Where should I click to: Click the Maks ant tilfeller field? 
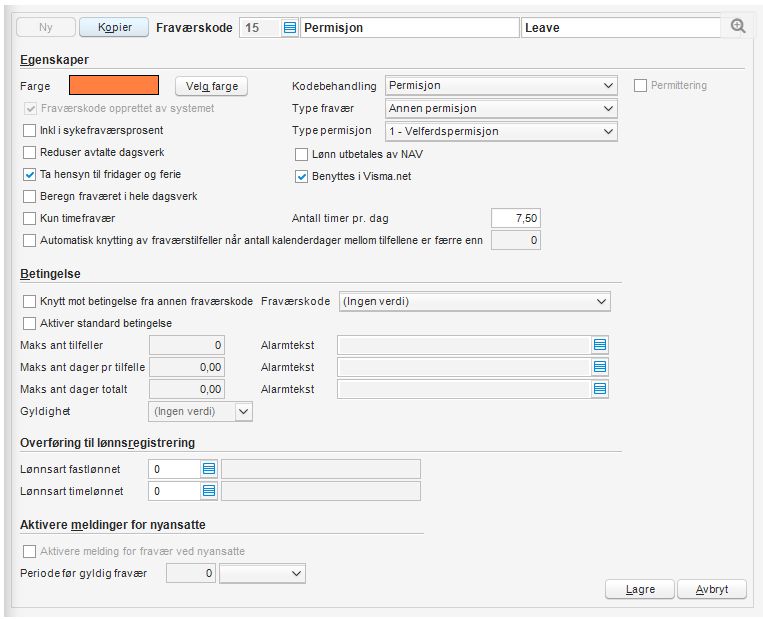[x=187, y=345]
